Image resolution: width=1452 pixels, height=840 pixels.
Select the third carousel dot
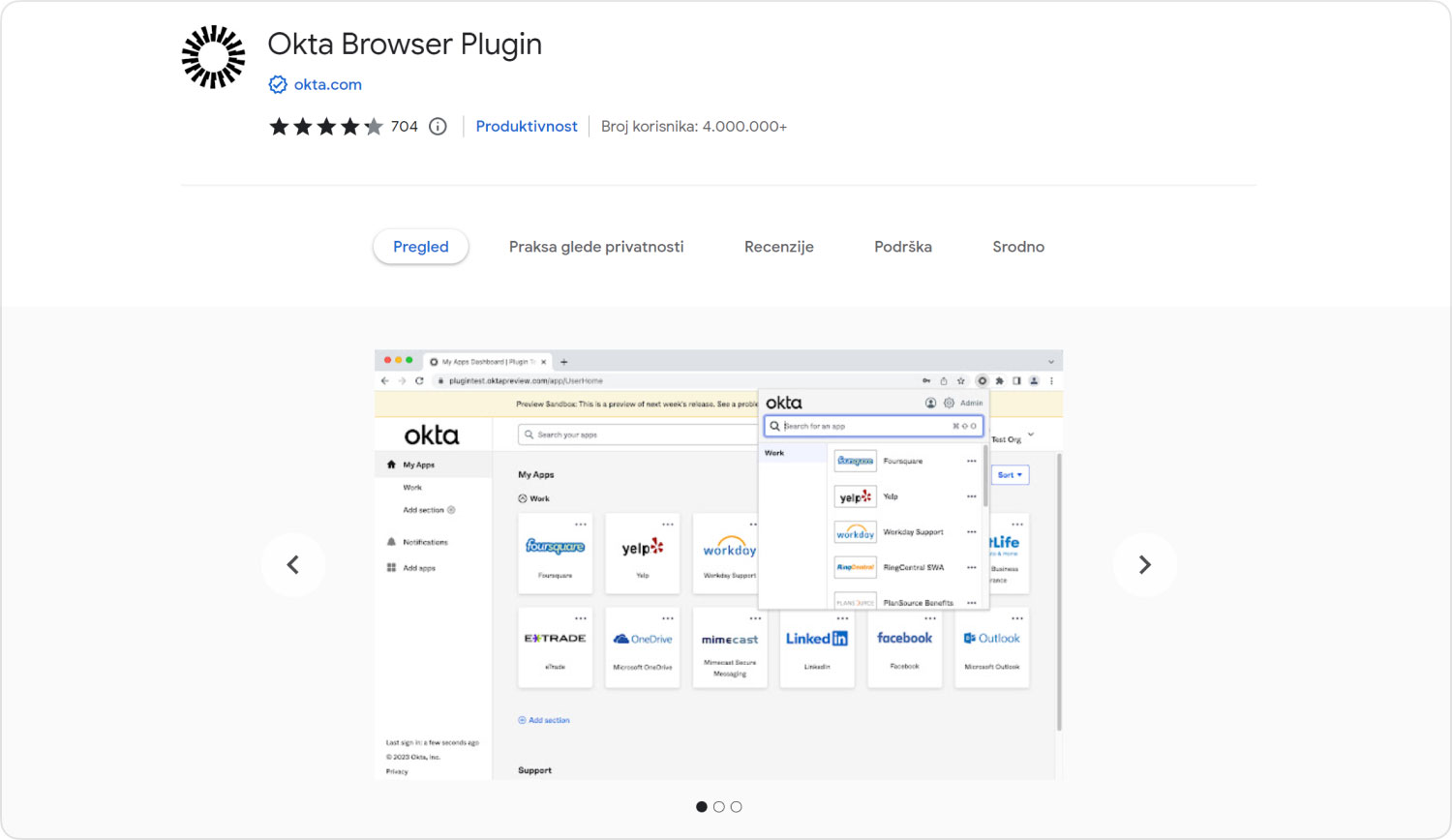click(737, 807)
